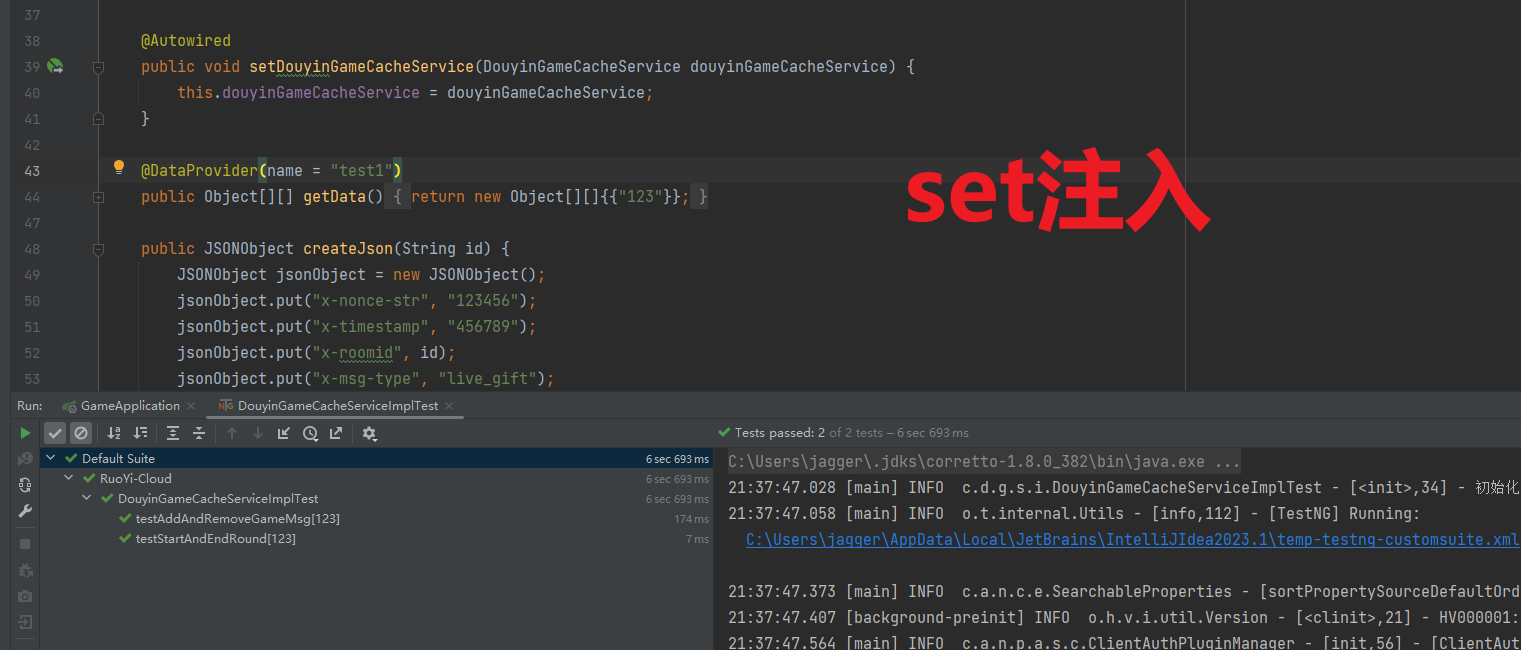Click the "test1" string literal
Screen dimensions: 1521x650
click(x=361, y=170)
